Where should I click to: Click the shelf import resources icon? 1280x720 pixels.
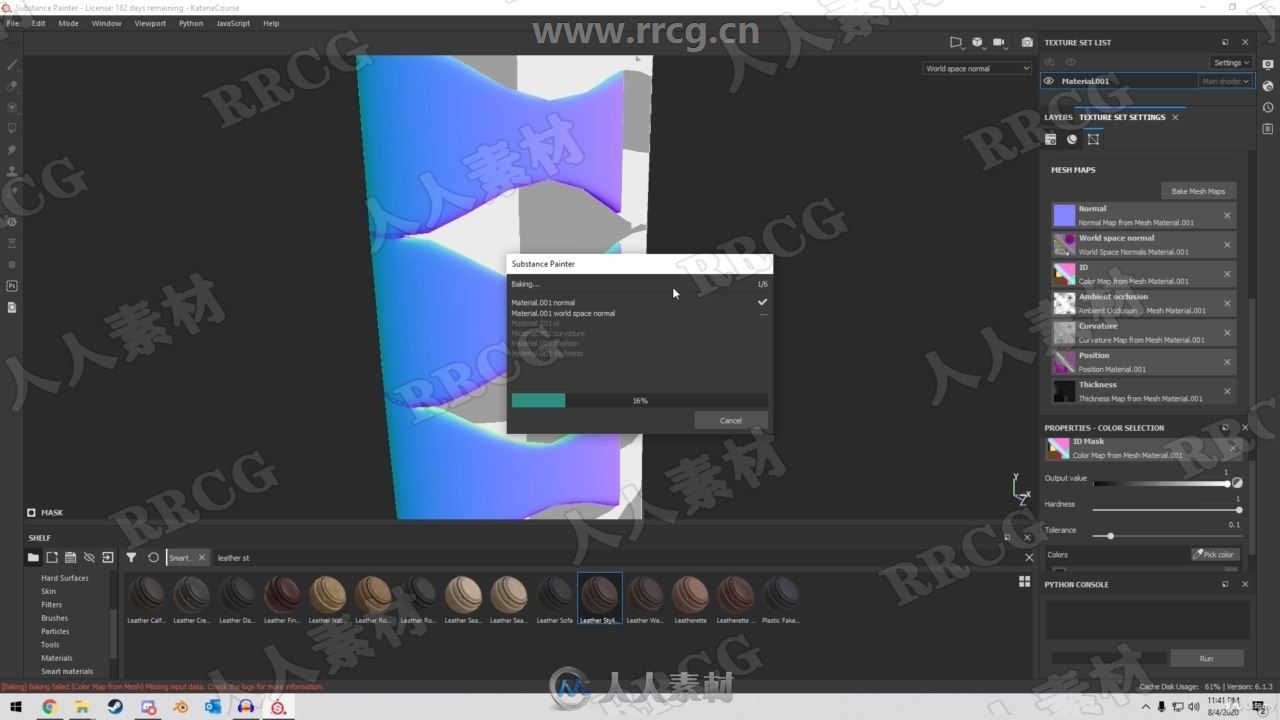point(108,557)
